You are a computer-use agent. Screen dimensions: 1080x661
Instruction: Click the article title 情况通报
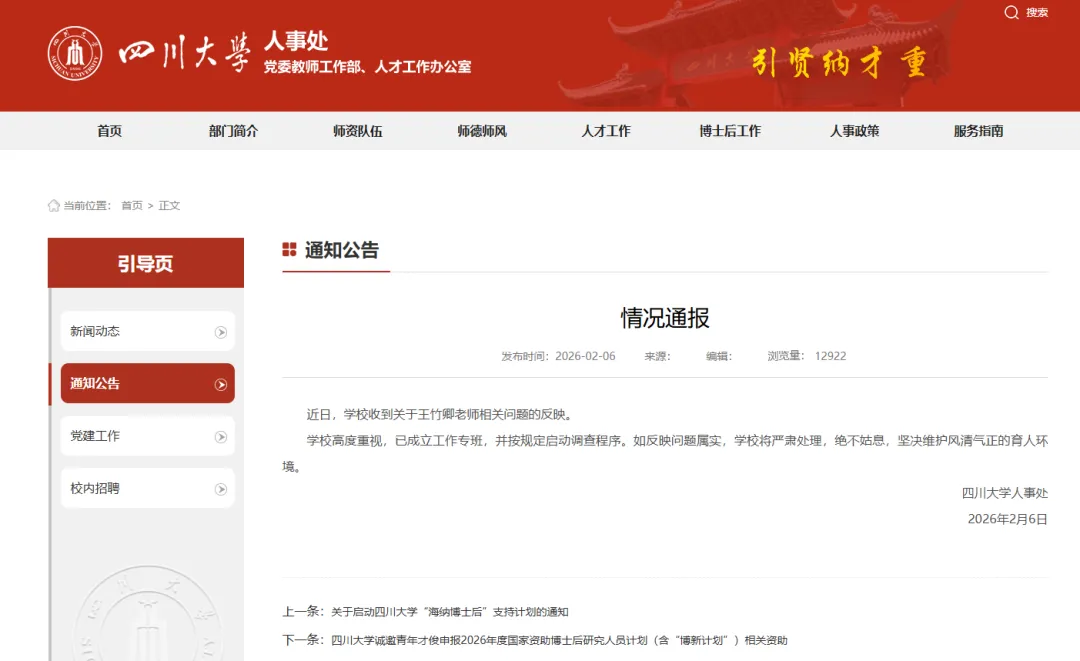pos(665,317)
